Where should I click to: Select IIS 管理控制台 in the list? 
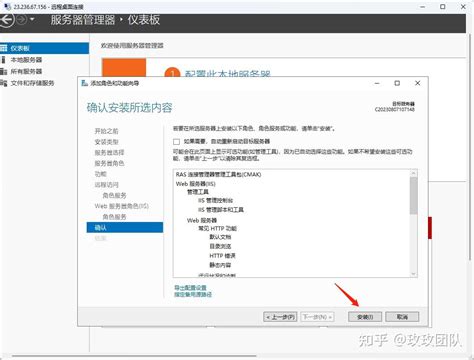[215, 200]
